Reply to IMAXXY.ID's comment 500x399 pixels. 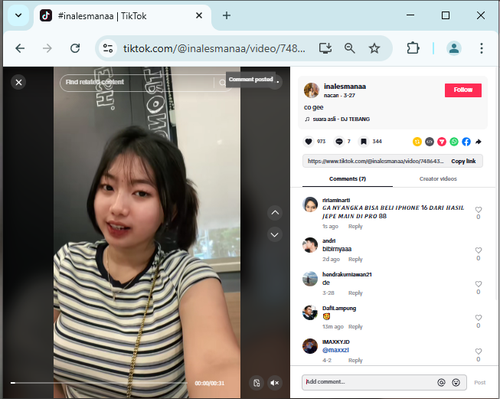click(355, 360)
